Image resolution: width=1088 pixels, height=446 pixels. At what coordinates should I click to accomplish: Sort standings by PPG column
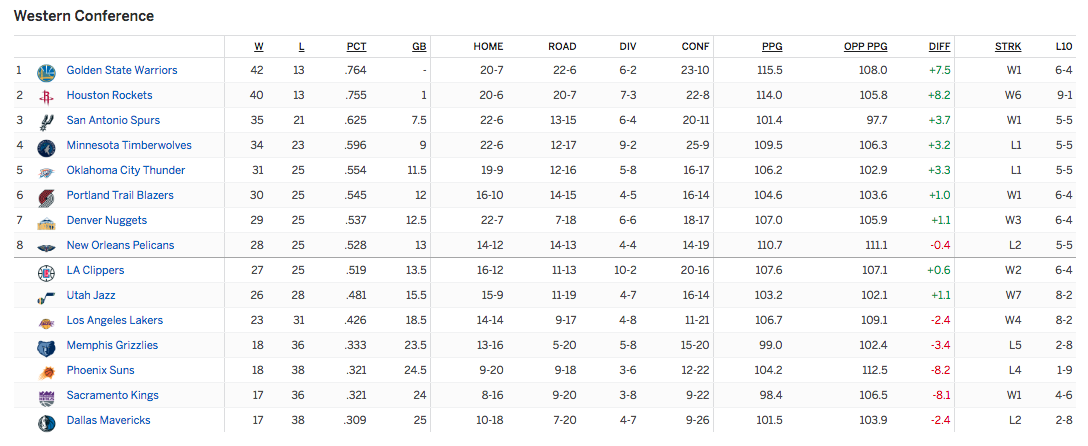coord(772,47)
